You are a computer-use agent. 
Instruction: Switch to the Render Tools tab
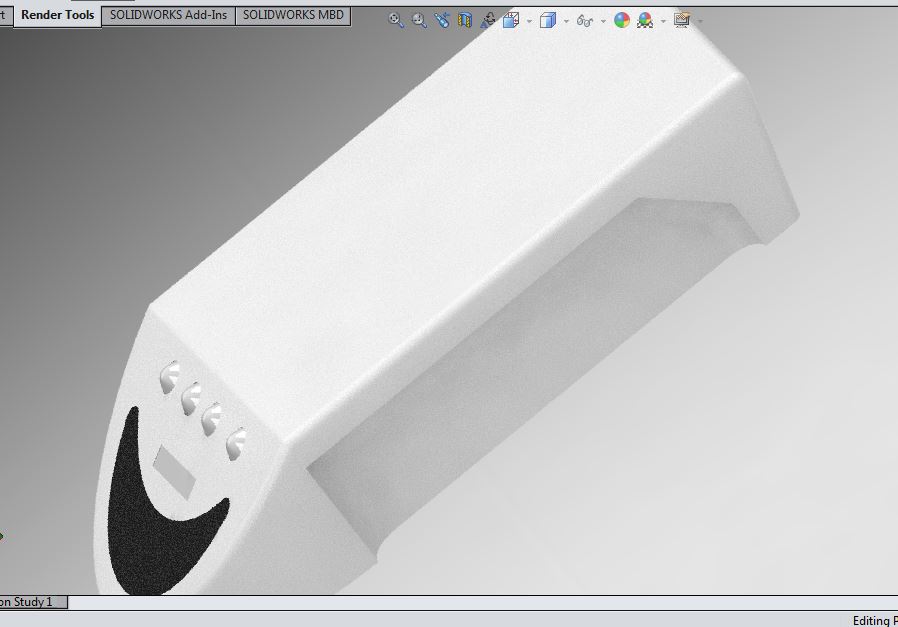57,15
